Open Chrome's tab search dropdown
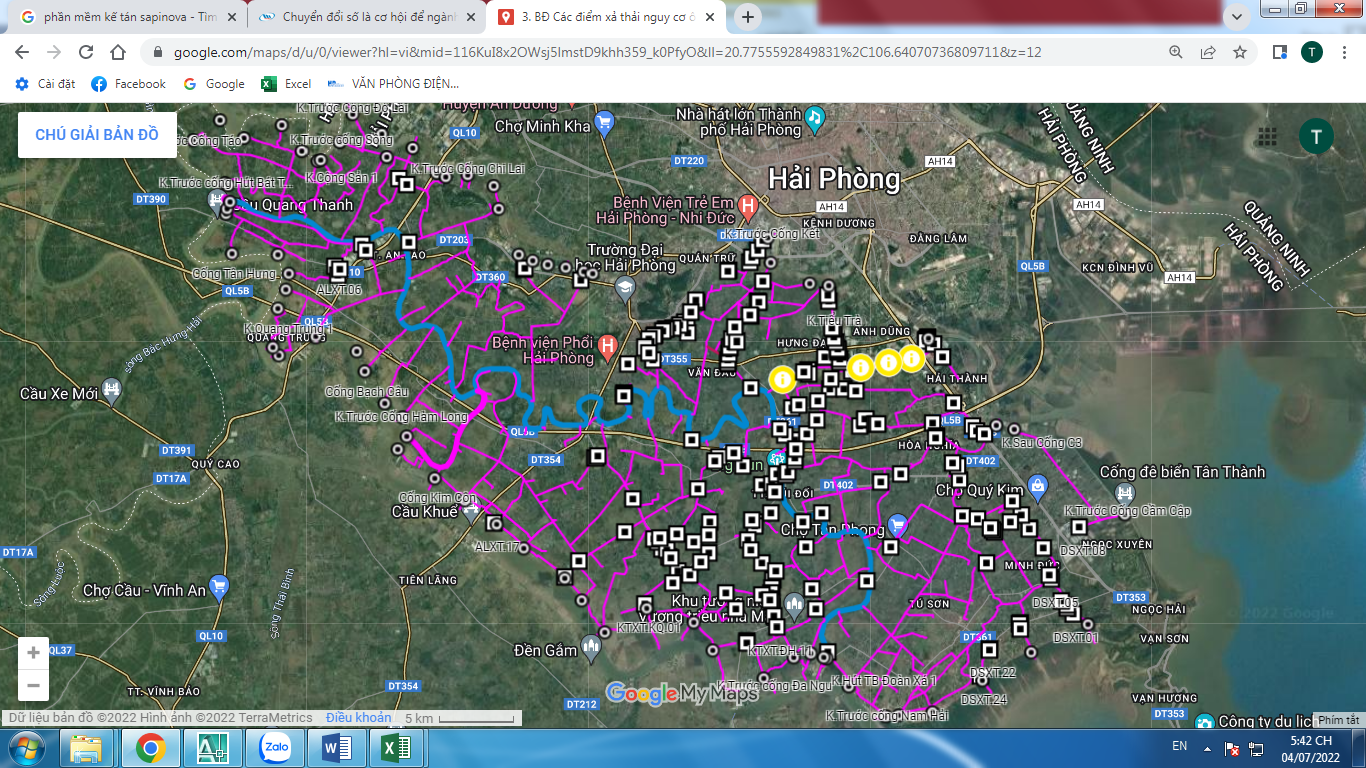Screen dimensions: 1366x768 click(1237, 17)
